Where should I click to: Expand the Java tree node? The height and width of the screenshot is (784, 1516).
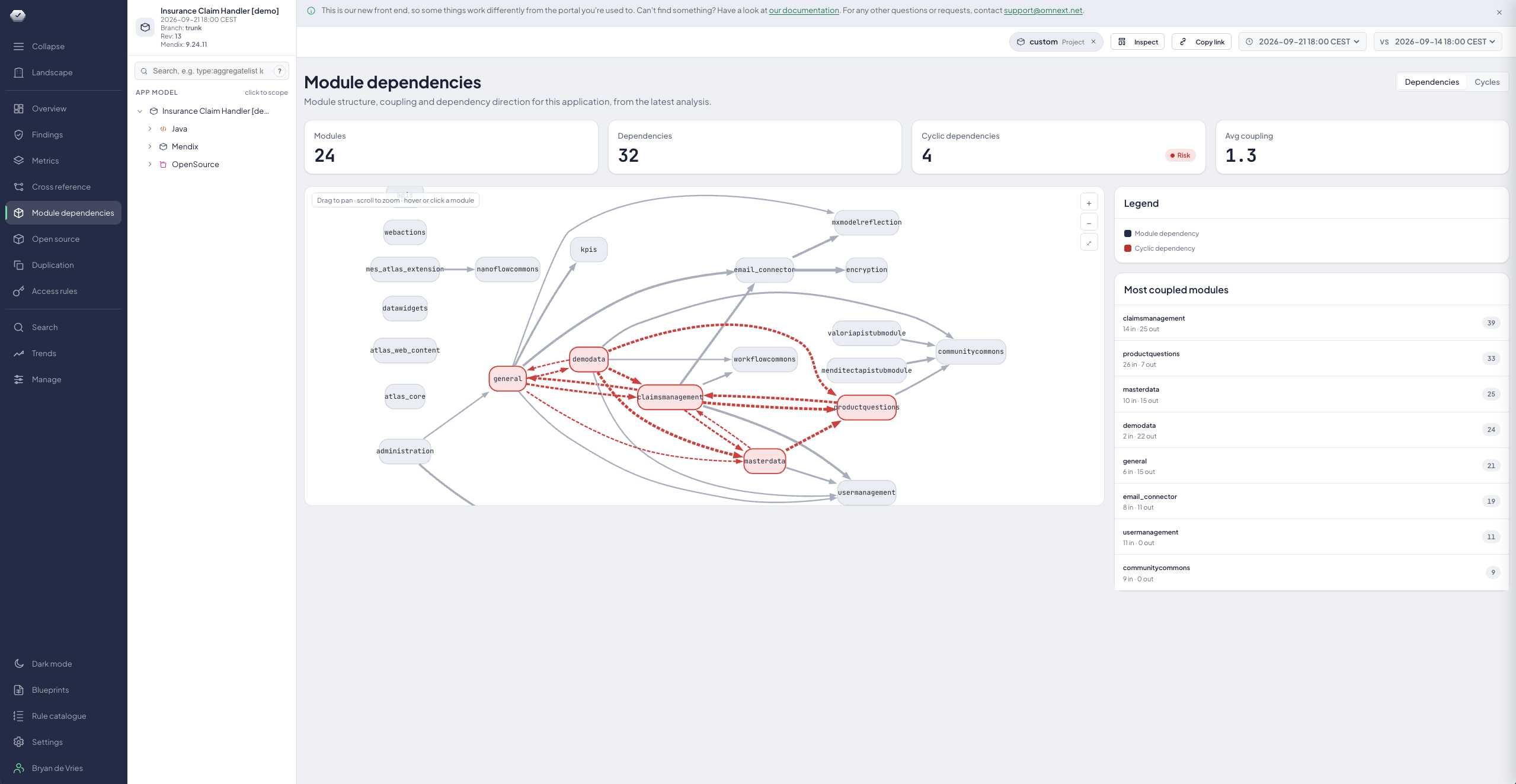(150, 129)
